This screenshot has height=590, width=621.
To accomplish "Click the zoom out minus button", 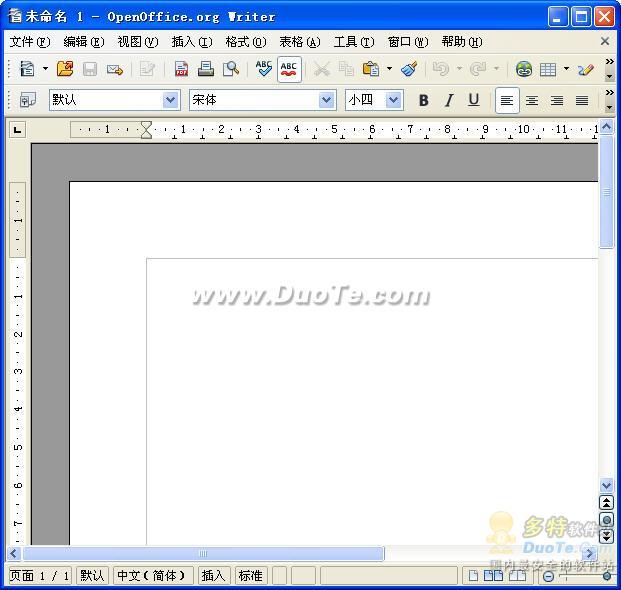I will pos(549,577).
